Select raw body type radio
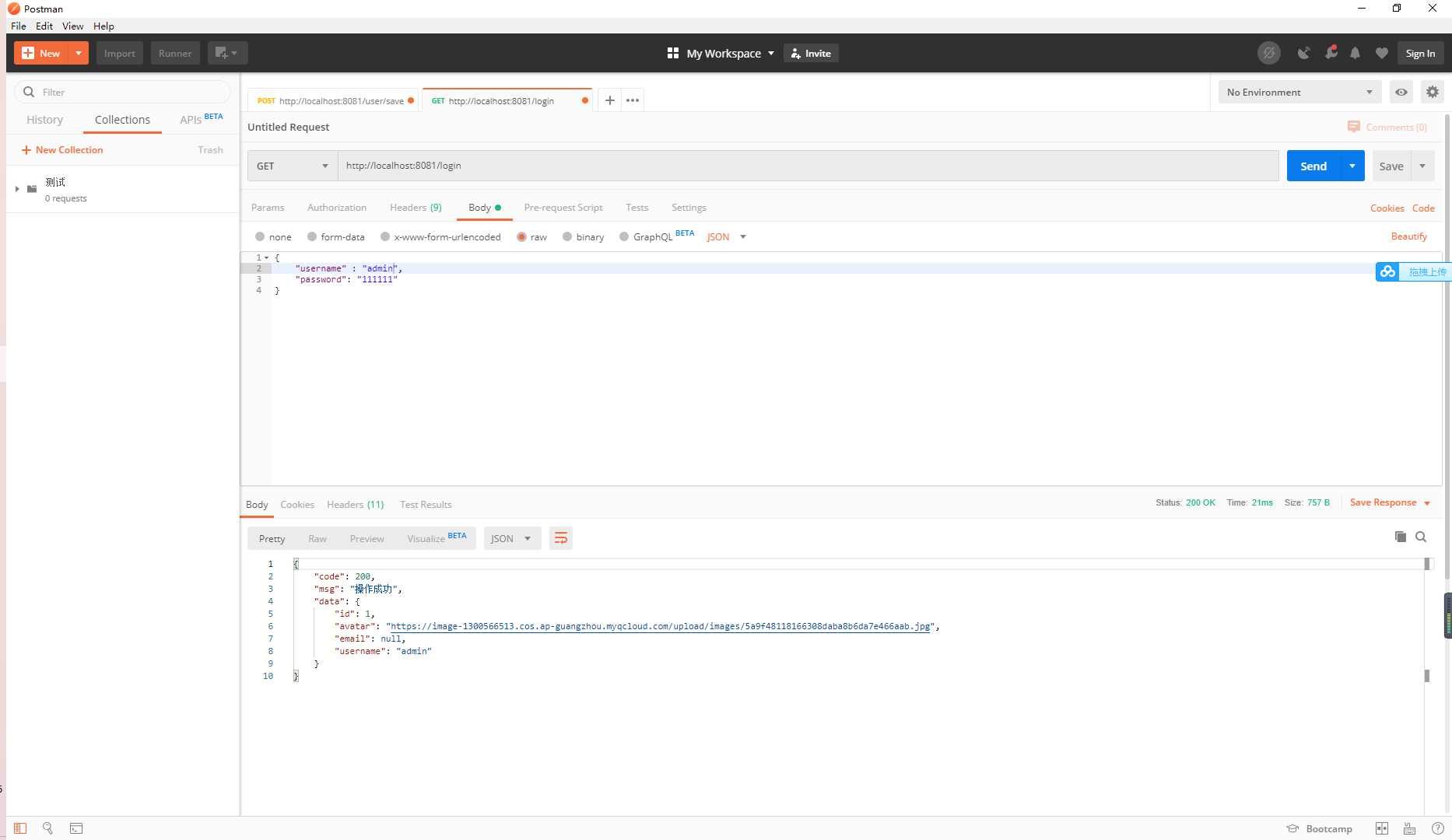 [521, 236]
